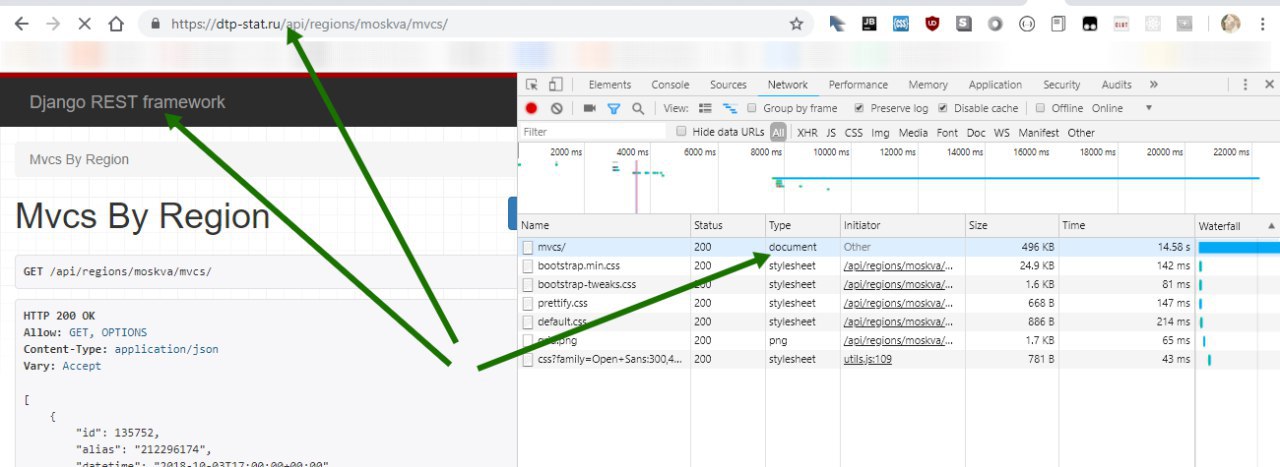Switch to large request rows view icon
Screen dimensions: 1280x467
pos(705,108)
